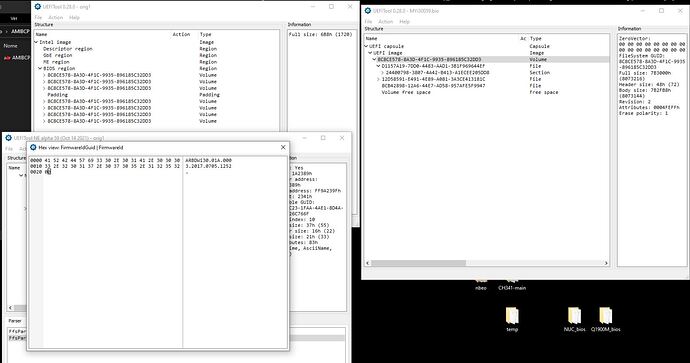
Task: Click the 'Erase polarity: 1' information line
Action: click(643, 114)
